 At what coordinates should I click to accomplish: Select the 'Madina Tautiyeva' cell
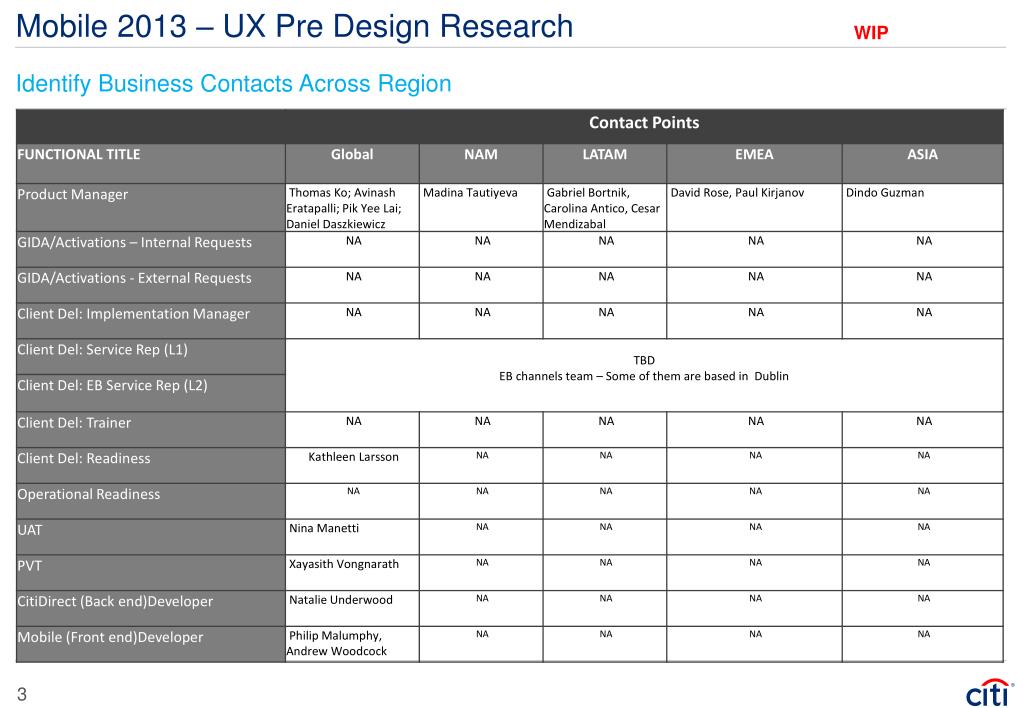click(x=481, y=208)
